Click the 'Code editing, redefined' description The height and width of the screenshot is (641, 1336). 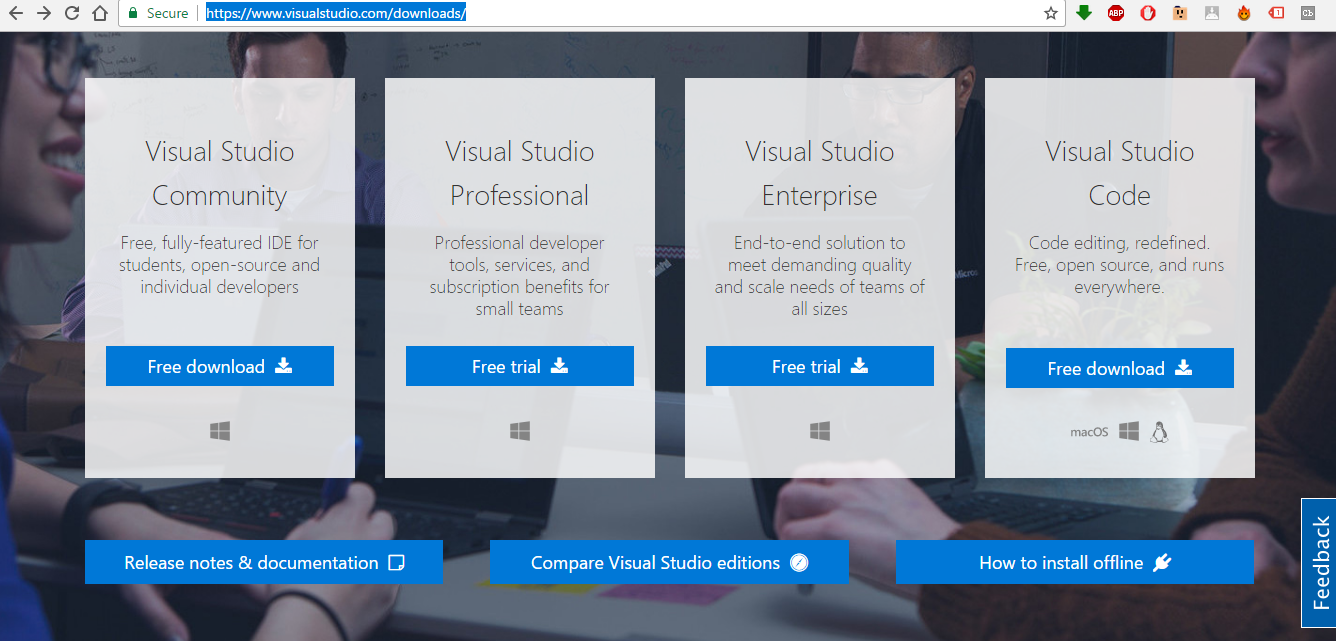(1120, 265)
